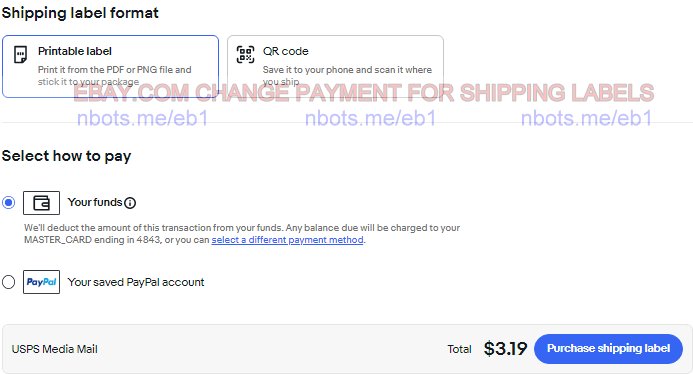Click the $3.19 total amount
The image size is (693, 374).
(x=505, y=349)
